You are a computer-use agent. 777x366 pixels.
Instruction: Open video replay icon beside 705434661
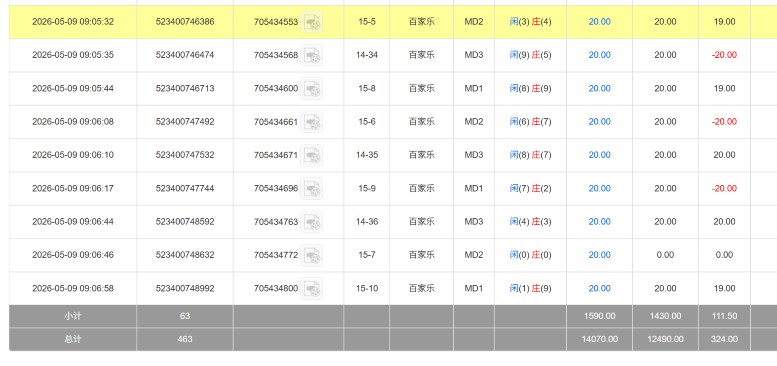click(x=312, y=121)
